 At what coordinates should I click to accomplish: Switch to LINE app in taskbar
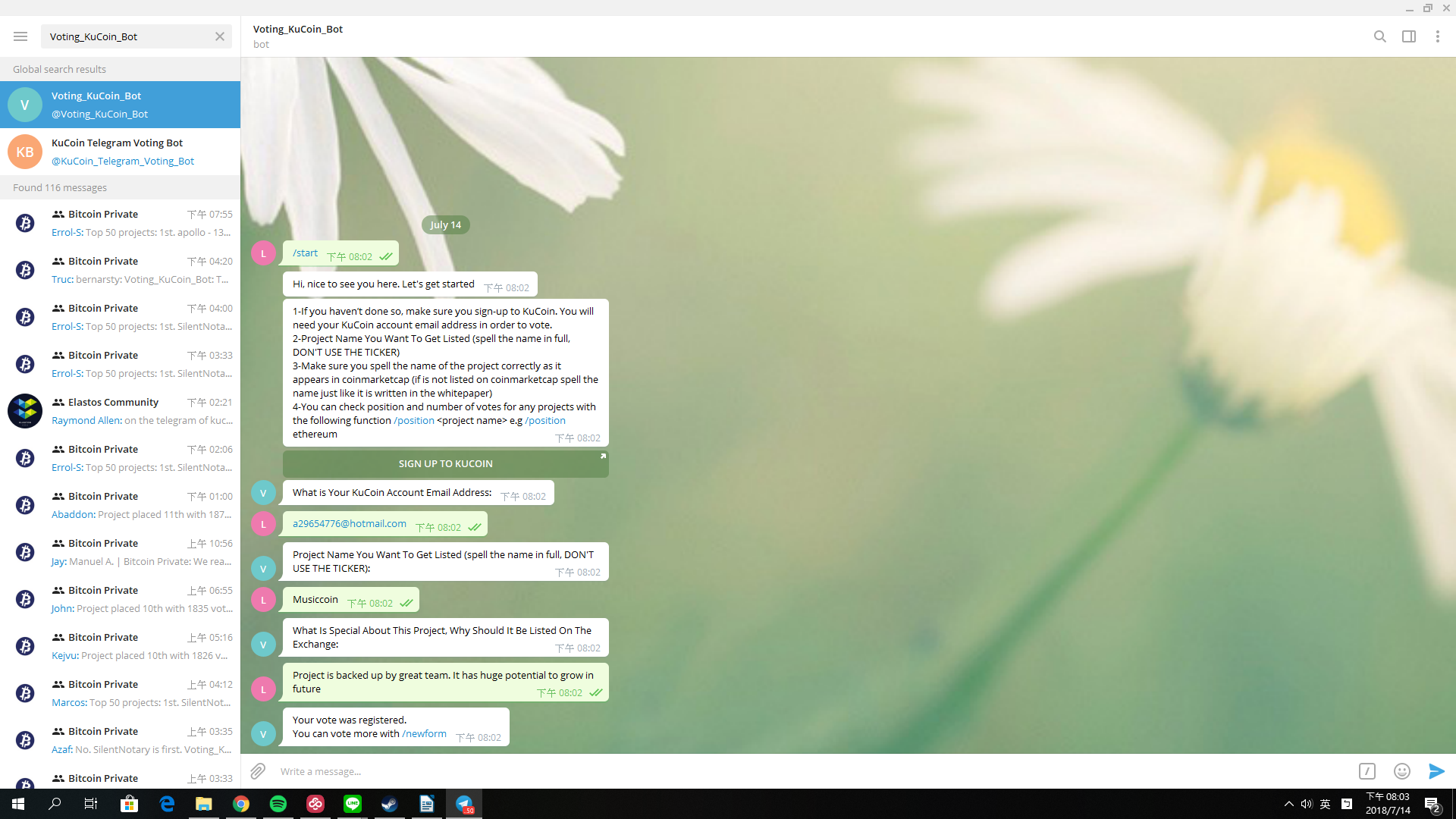353,804
